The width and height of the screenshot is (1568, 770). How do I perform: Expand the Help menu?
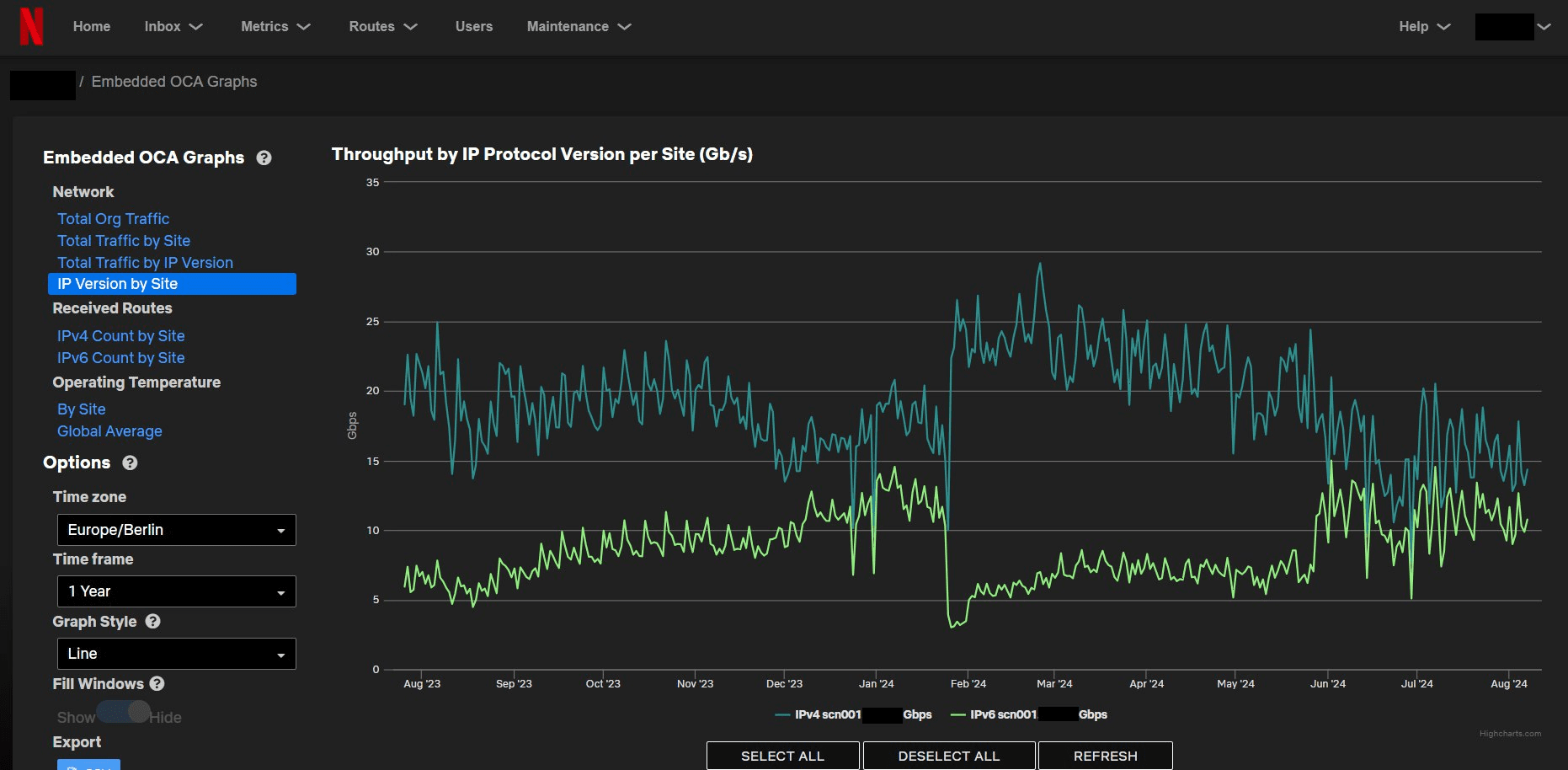[1424, 27]
